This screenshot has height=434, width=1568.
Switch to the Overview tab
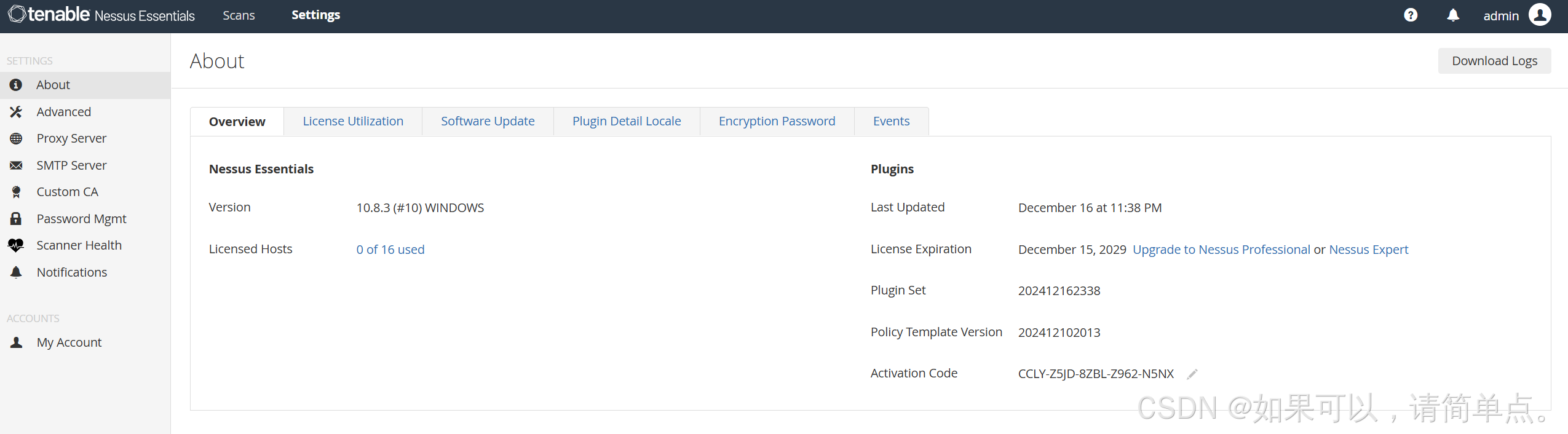pos(237,122)
